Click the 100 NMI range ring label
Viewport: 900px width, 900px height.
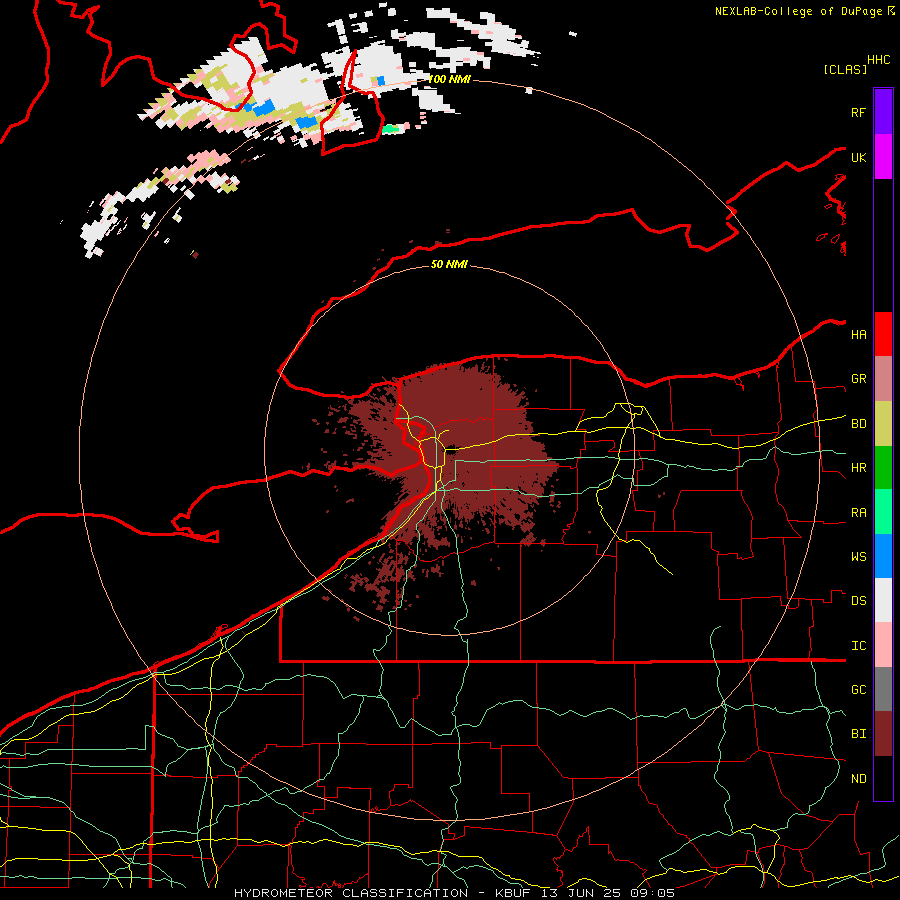click(449, 79)
